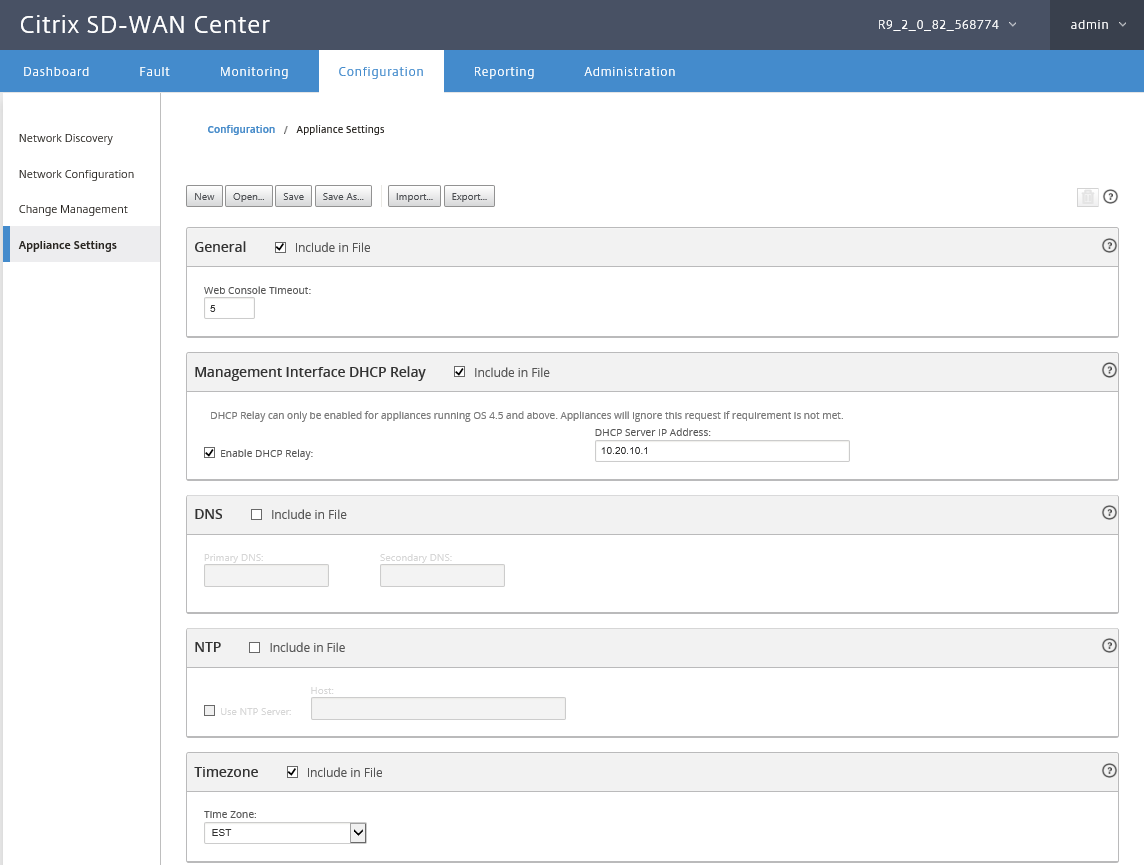
Task: Click the Export... button
Action: click(x=469, y=196)
